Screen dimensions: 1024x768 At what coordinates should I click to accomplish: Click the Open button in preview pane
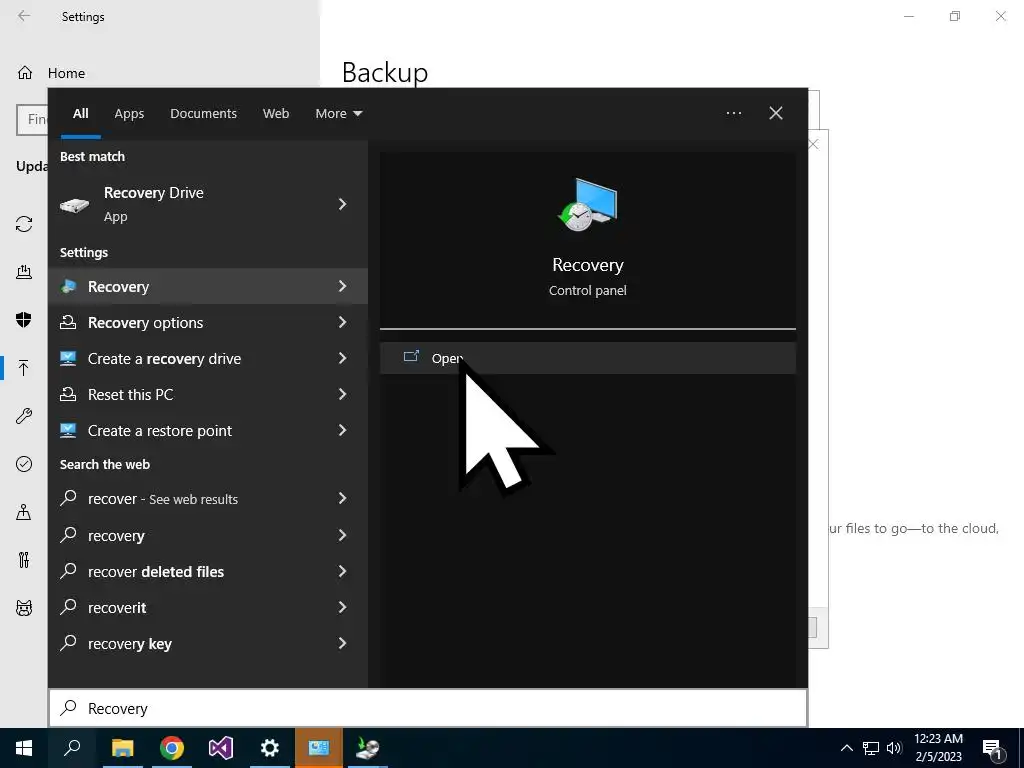[587, 358]
